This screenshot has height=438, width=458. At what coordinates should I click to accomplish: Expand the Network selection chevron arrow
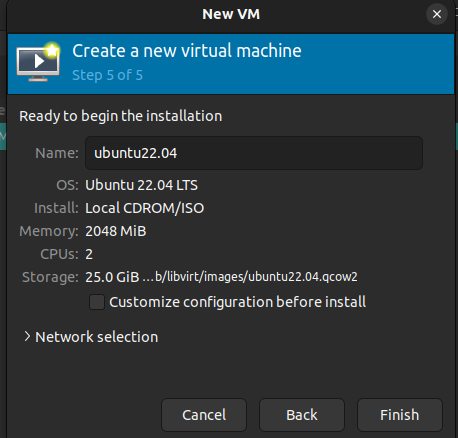point(27,337)
